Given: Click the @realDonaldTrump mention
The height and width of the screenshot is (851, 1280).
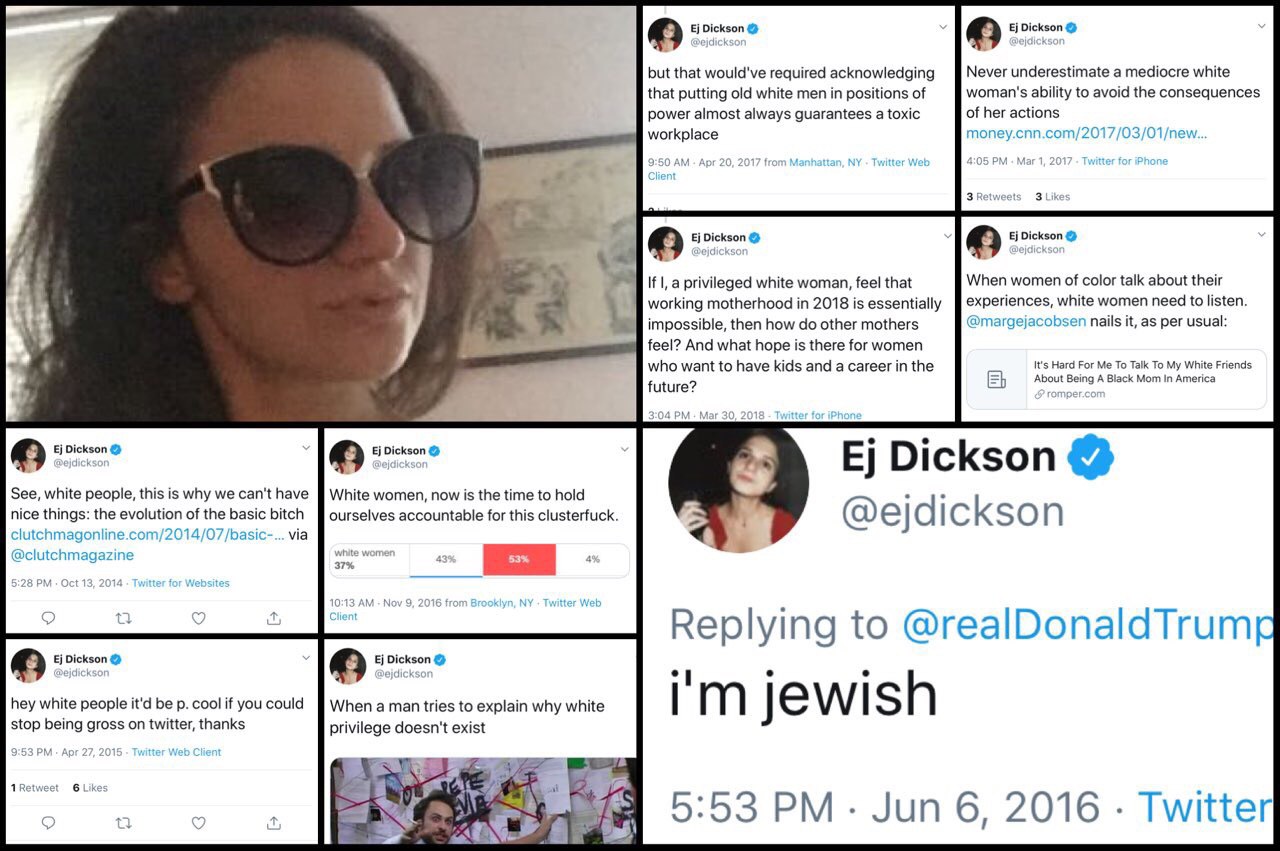Looking at the screenshot, I should click(1088, 625).
